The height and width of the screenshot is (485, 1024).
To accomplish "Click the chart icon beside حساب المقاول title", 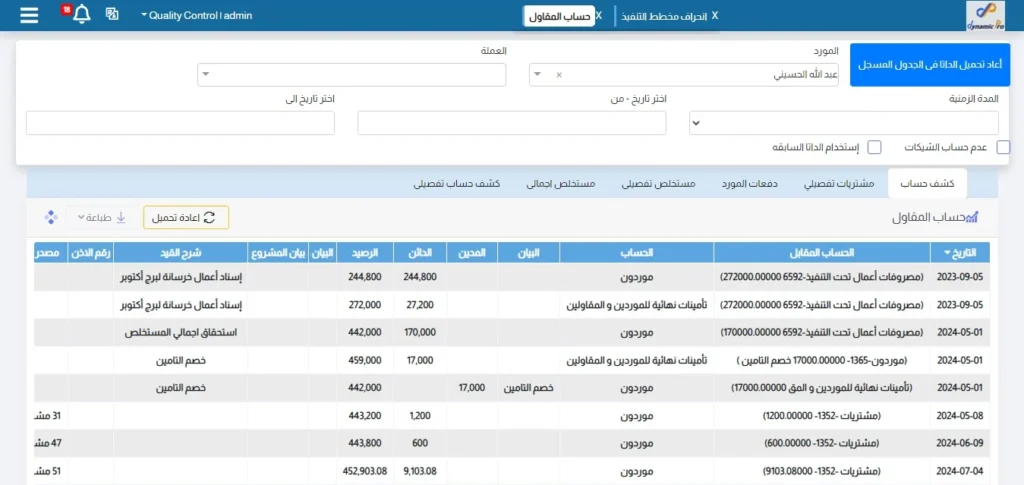I will (968, 217).
